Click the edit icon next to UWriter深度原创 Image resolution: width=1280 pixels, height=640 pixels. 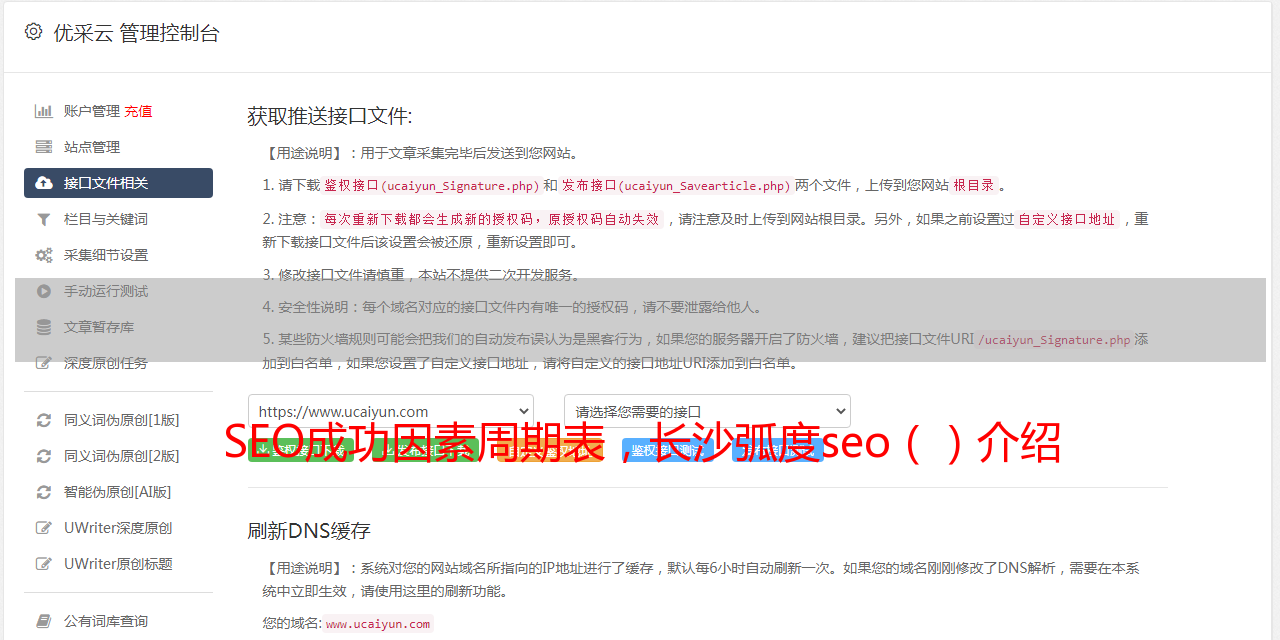44,528
